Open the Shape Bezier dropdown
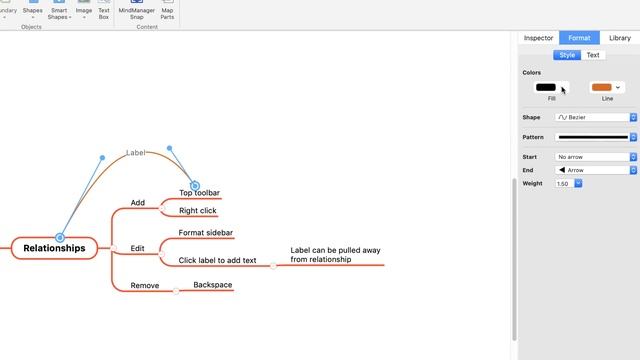 point(596,117)
